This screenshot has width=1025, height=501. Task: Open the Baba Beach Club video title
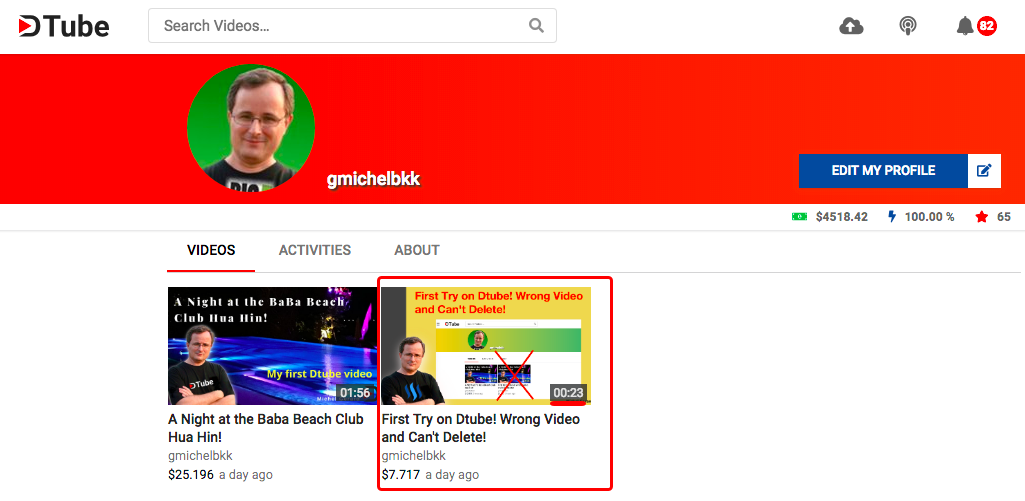266,428
